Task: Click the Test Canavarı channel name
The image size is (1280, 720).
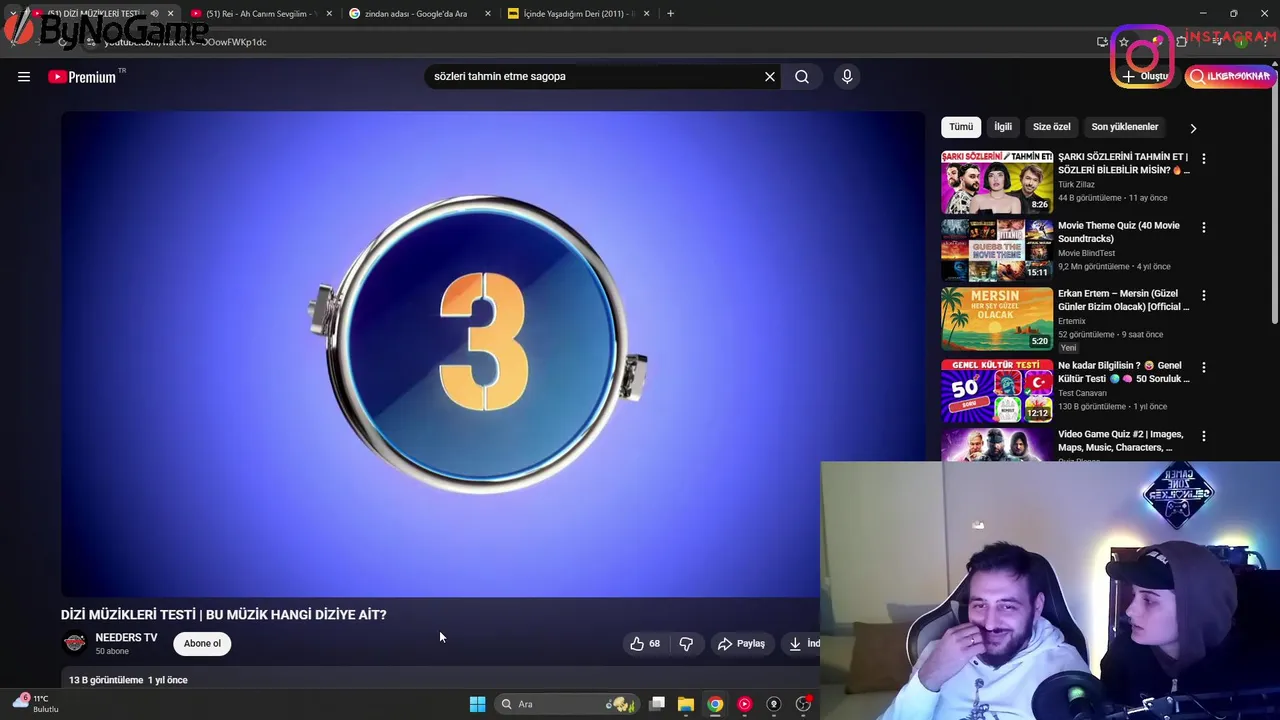Action: pos(1082,393)
